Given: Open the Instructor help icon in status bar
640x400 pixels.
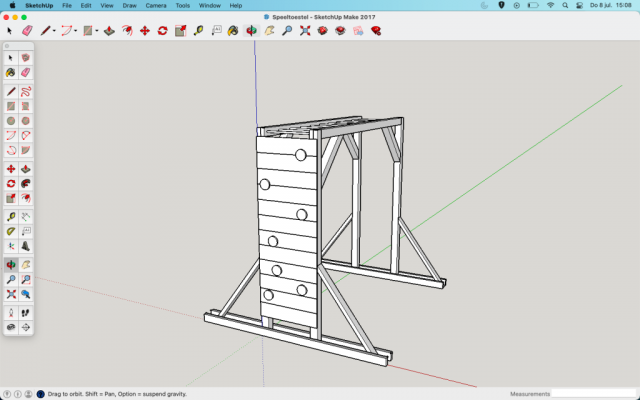Looking at the screenshot, I should click(40, 394).
